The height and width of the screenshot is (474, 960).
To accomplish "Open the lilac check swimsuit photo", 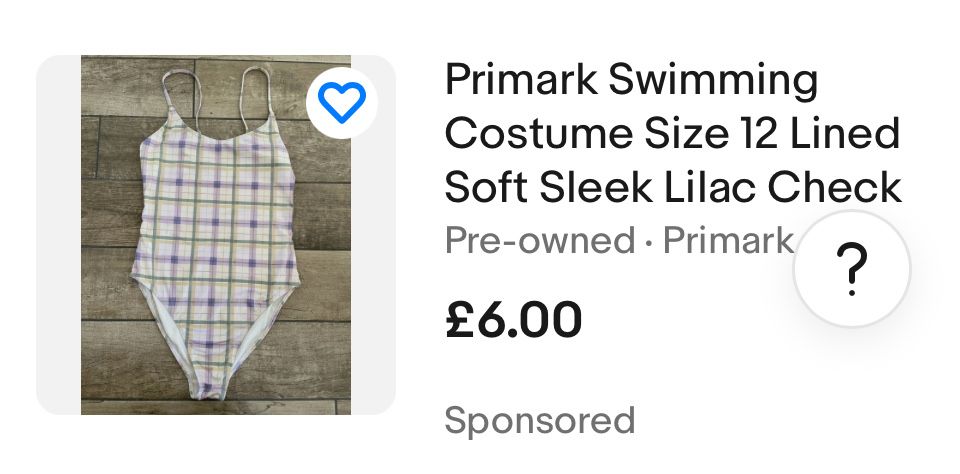I will (216, 235).
